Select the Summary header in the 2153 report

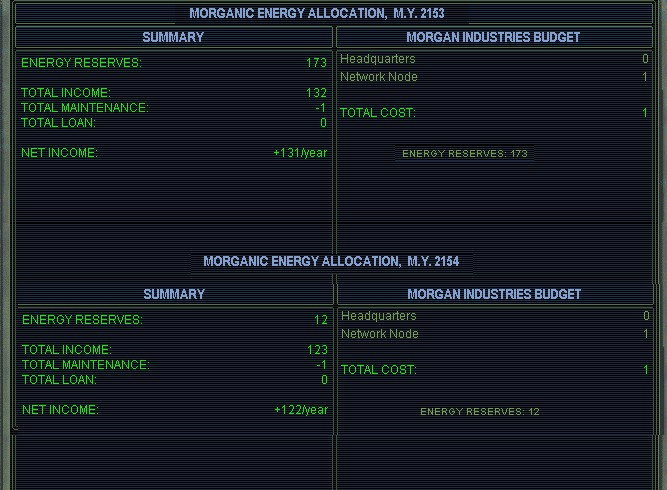[x=173, y=37]
